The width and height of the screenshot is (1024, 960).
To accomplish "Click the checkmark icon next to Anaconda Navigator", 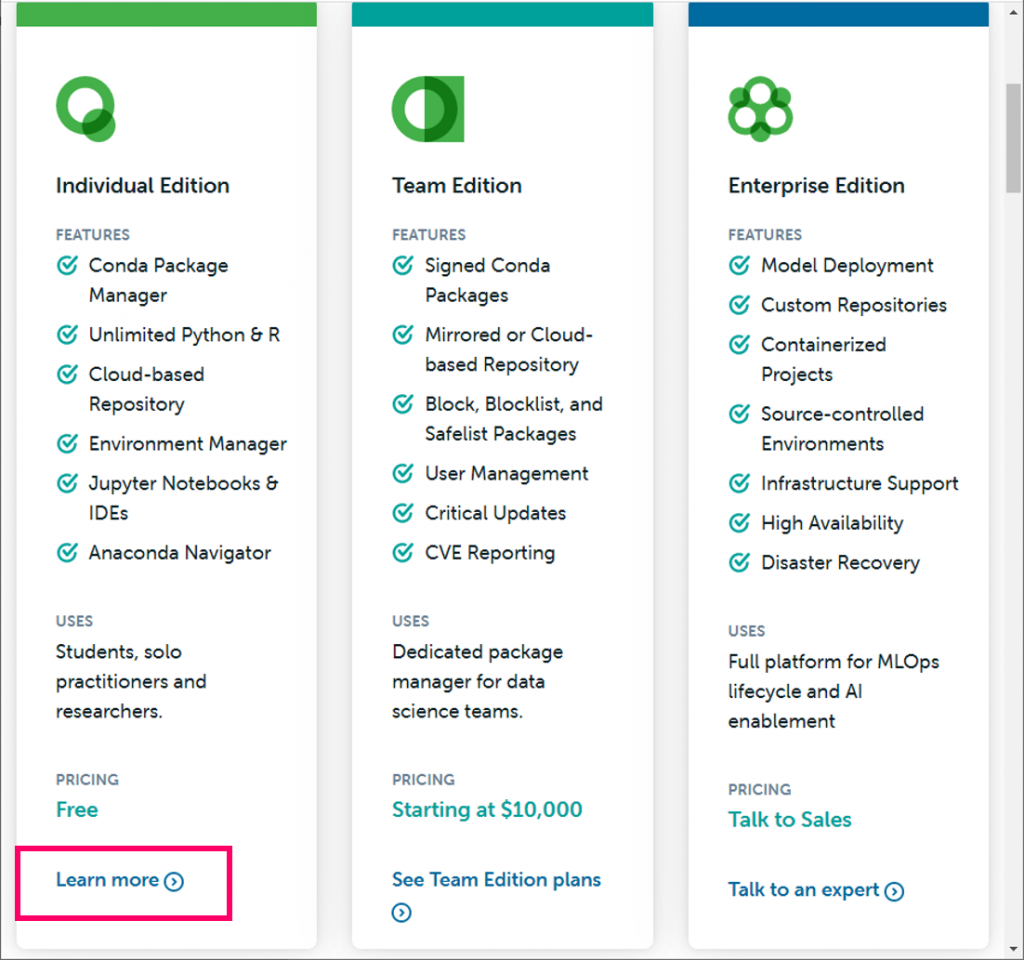I will [67, 552].
